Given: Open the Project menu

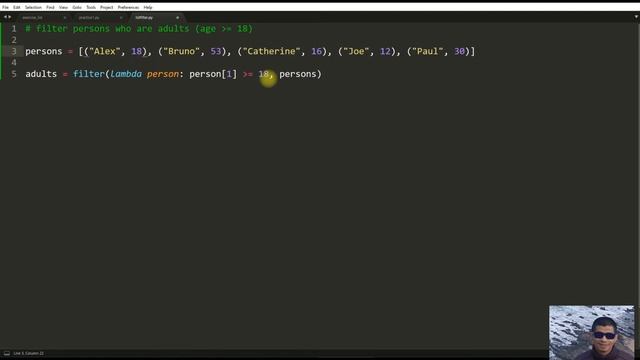Looking at the screenshot, I should coord(107,7).
